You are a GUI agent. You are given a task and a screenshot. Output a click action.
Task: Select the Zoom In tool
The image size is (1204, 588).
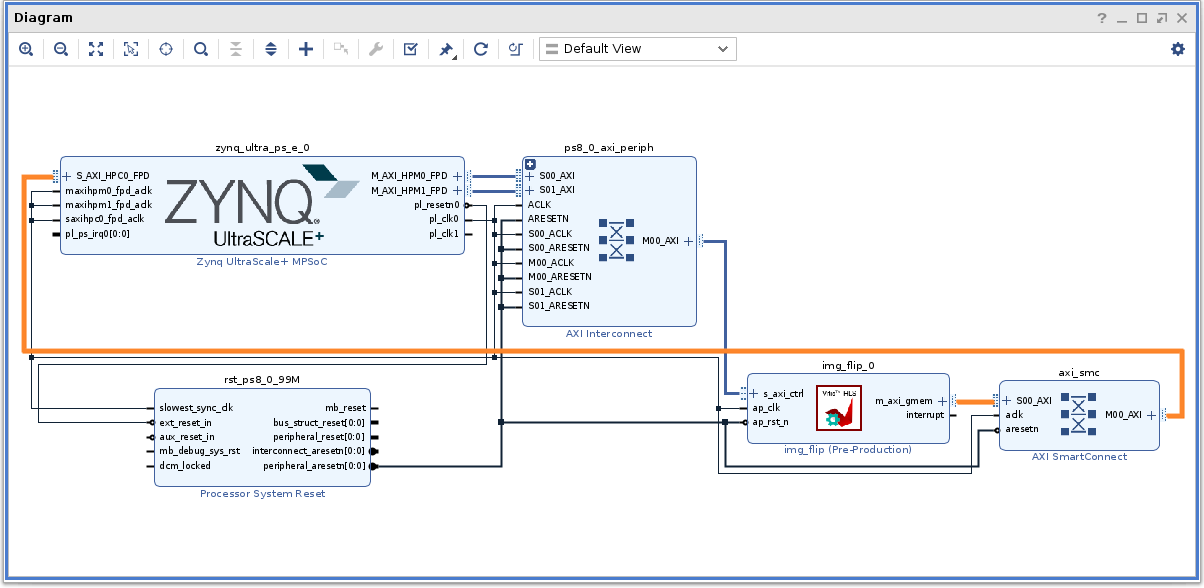(x=26, y=48)
